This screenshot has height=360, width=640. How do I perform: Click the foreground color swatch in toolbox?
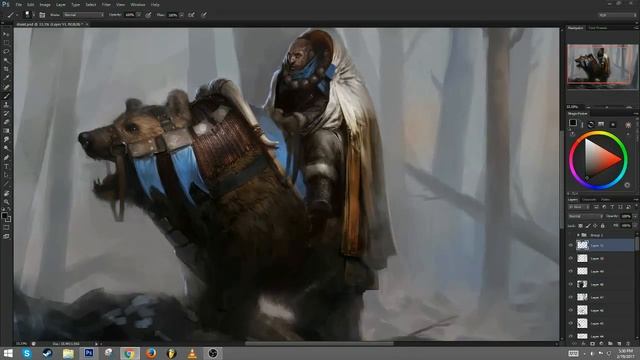tap(4, 215)
